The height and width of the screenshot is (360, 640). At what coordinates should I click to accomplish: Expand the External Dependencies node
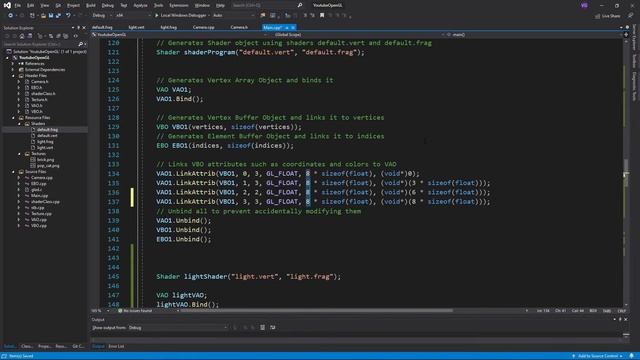pos(13,70)
